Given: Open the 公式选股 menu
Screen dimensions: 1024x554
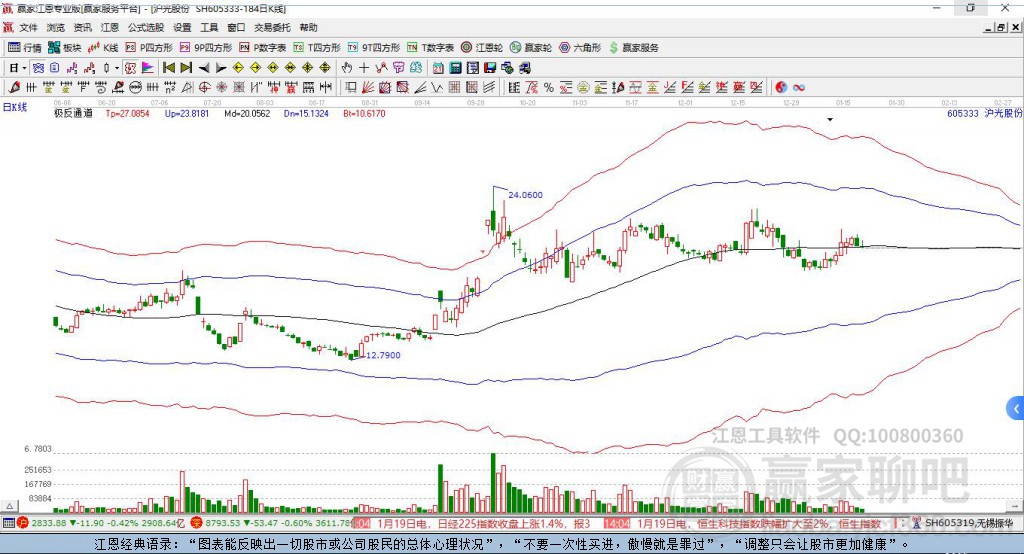Looking at the screenshot, I should (146, 27).
